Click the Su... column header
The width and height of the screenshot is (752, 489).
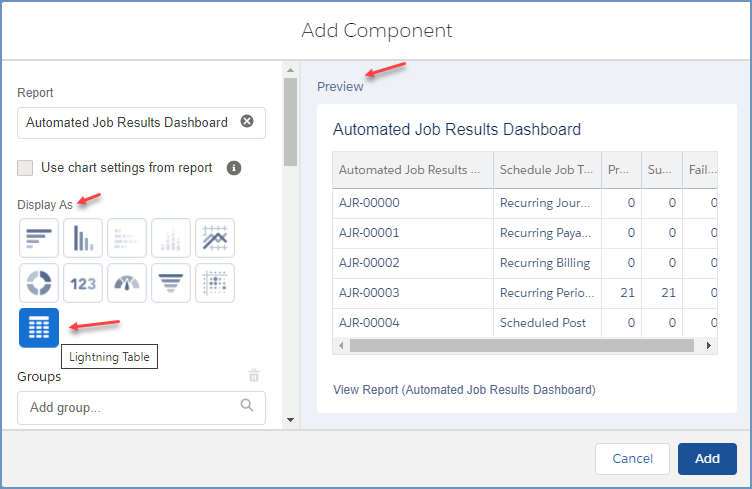tap(662, 170)
